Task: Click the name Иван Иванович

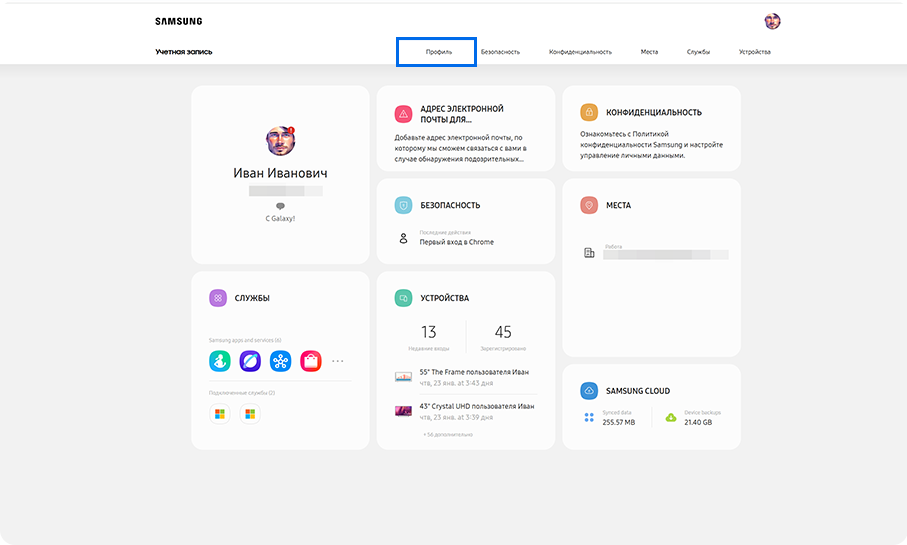Action: coord(281,173)
